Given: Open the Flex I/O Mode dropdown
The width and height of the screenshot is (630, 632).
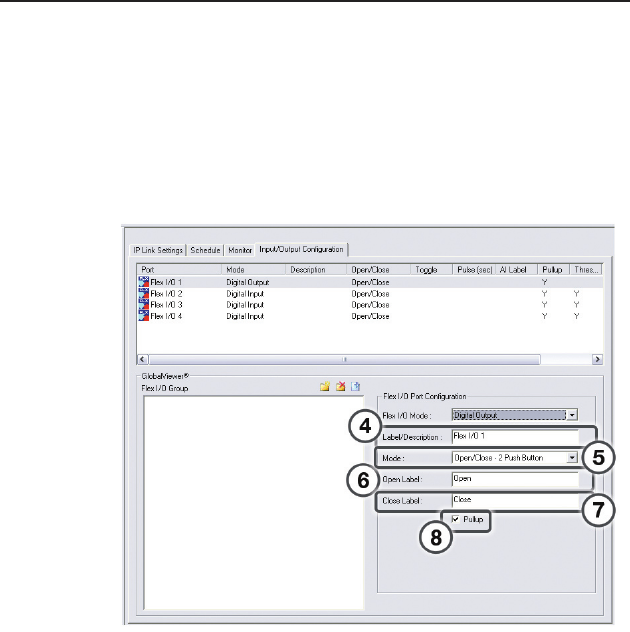Looking at the screenshot, I should [572, 413].
